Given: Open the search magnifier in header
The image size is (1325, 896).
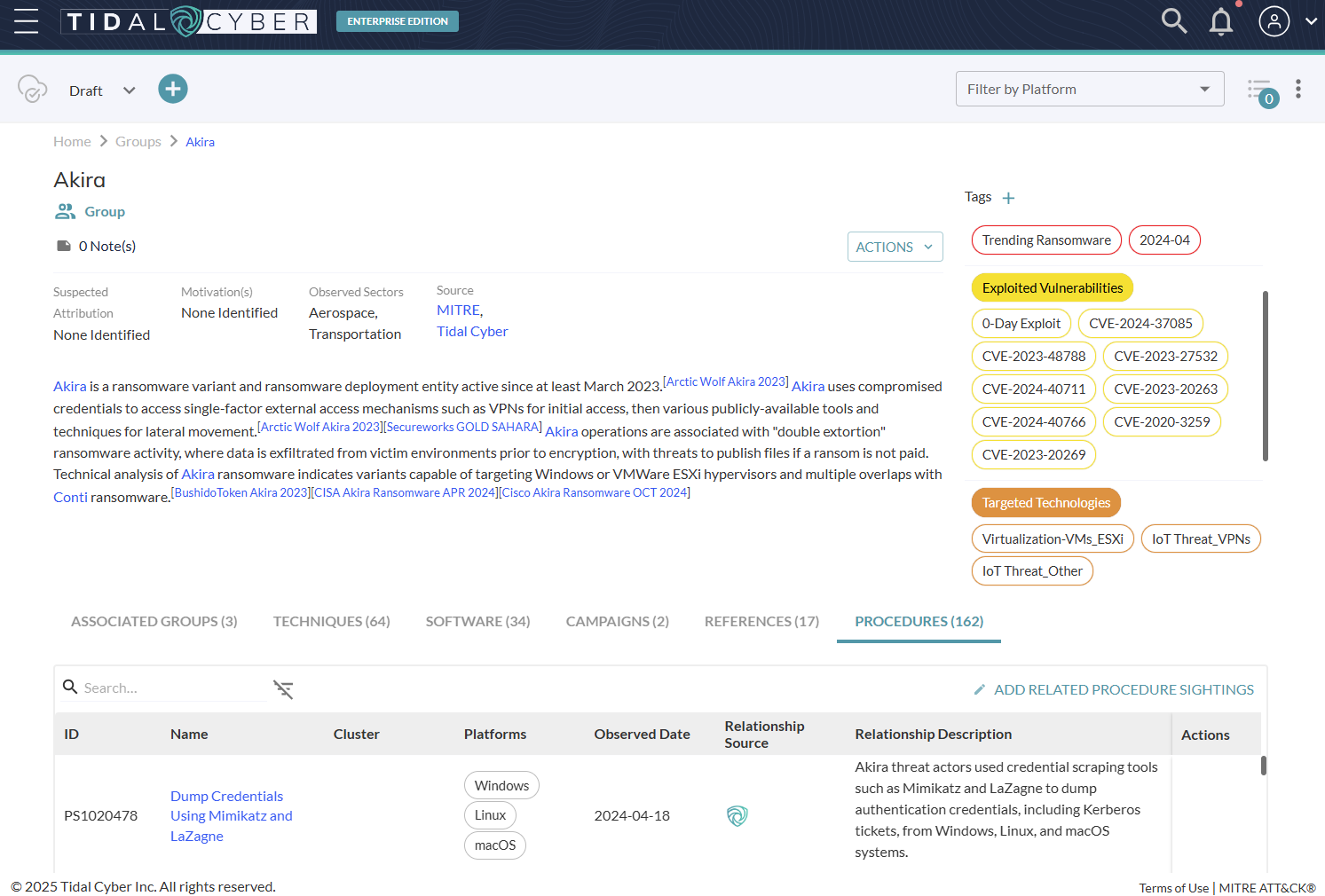Looking at the screenshot, I should pos(1174,20).
